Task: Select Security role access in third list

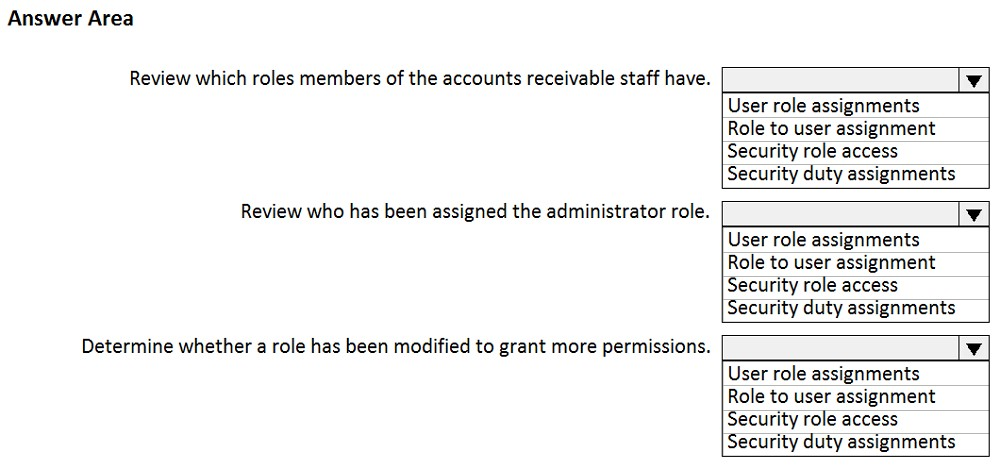Action: pyautogui.click(x=855, y=420)
